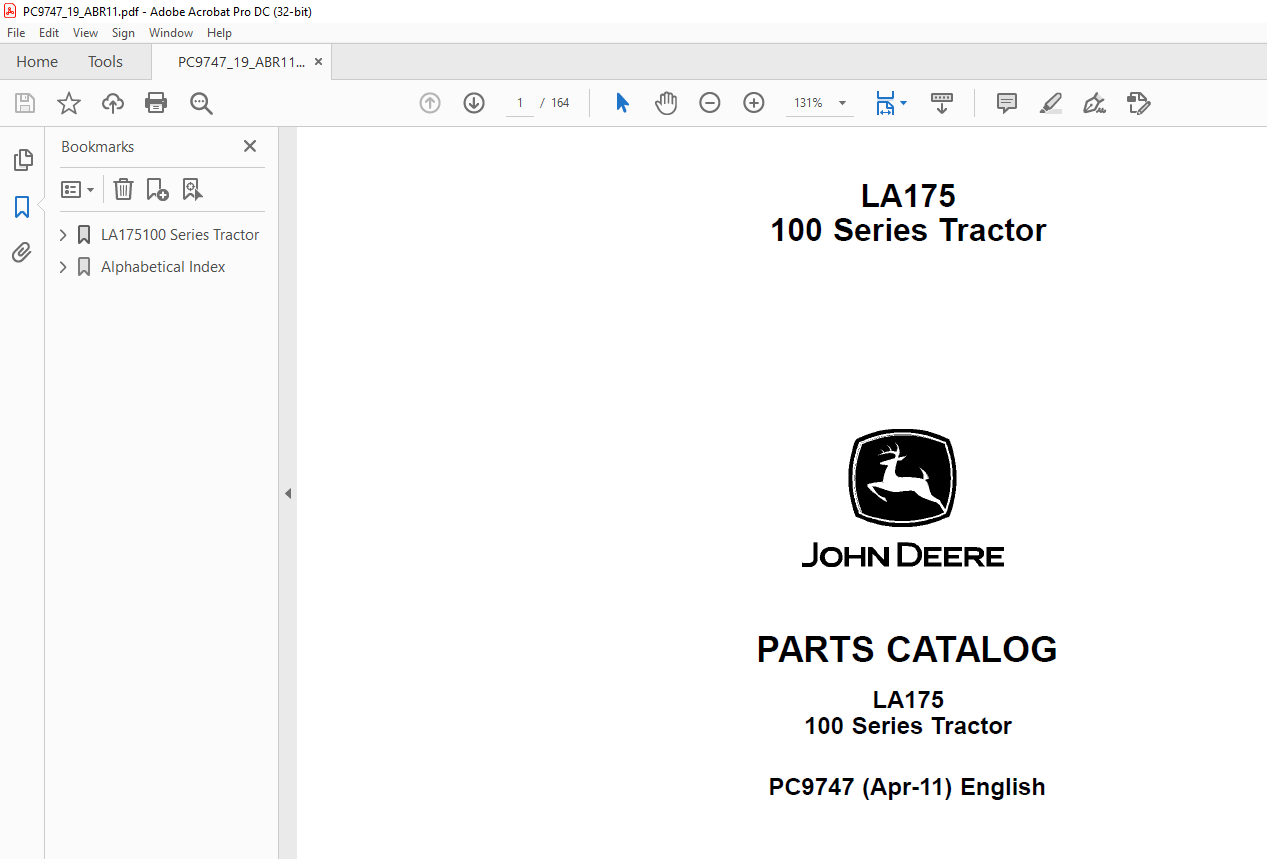Switch to the Tools tab
1267x859 pixels.
105,62
